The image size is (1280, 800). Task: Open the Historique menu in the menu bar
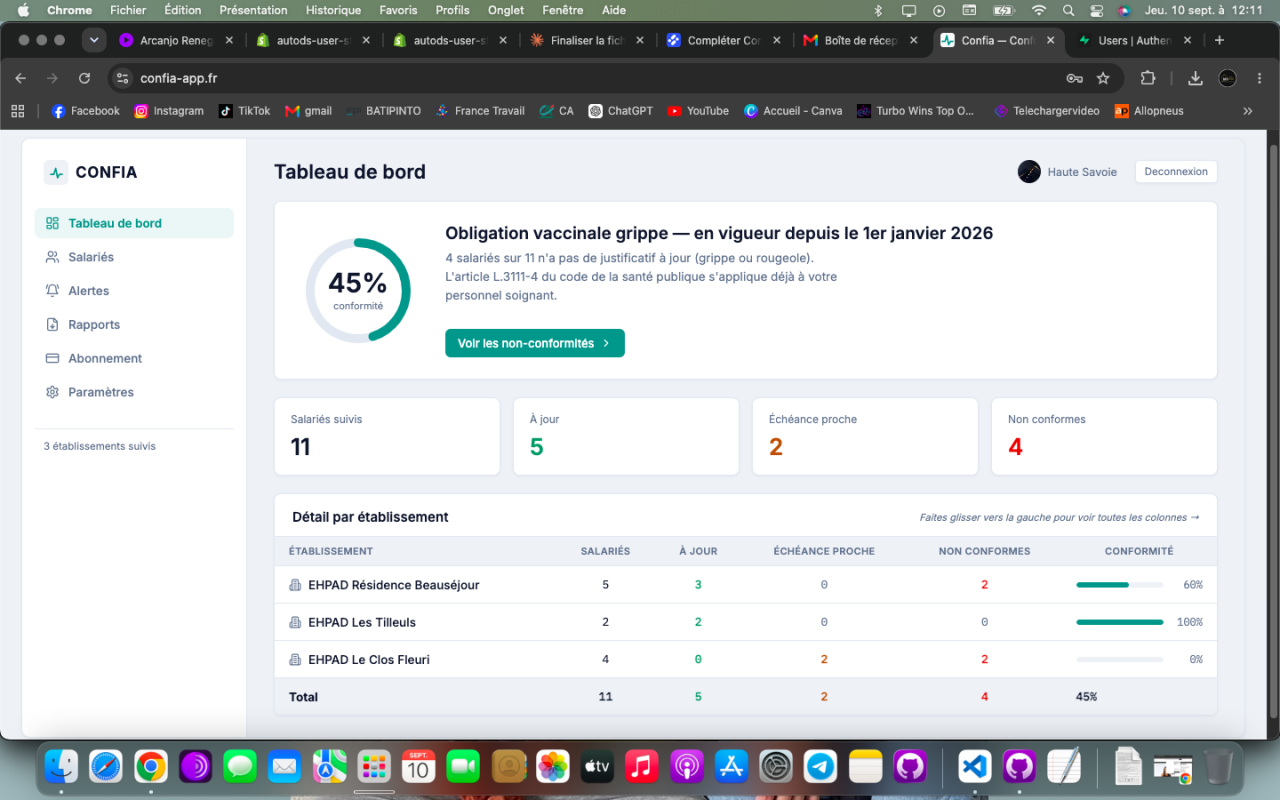pyautogui.click(x=333, y=10)
